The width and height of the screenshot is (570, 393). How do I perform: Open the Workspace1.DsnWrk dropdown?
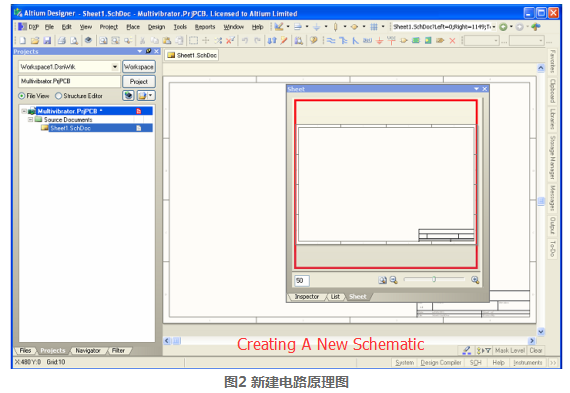[115, 67]
